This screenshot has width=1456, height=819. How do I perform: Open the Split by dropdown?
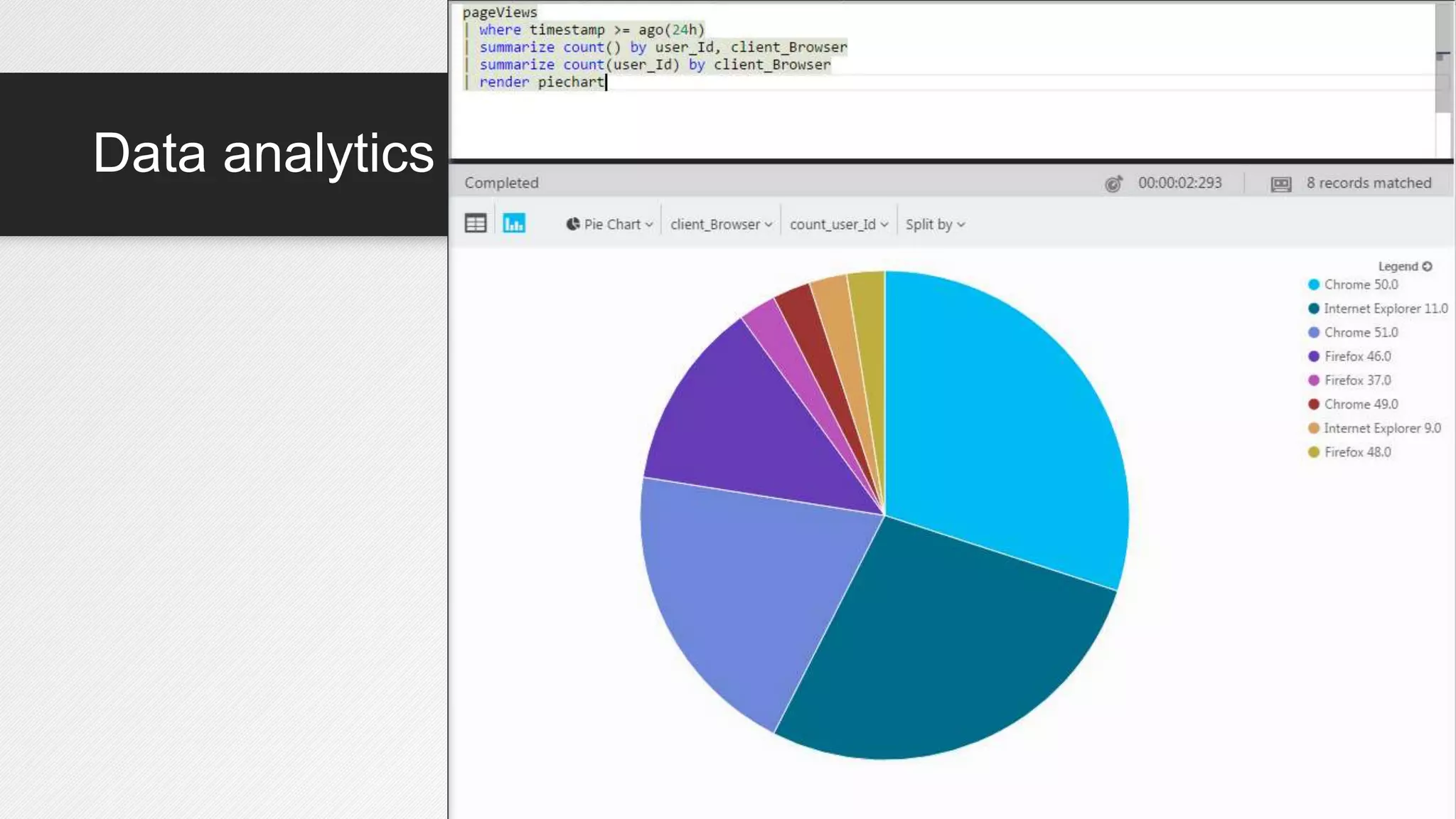point(935,224)
